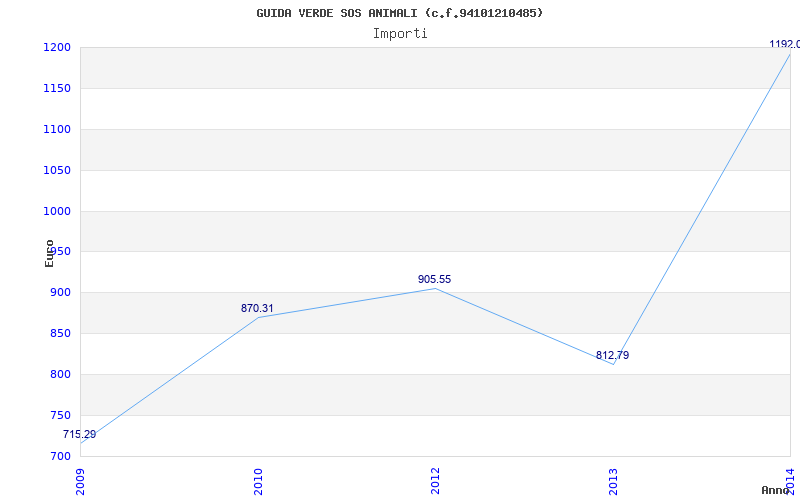Click the 2014 x-axis year label
Screen dimensions: 800x500
point(790,482)
